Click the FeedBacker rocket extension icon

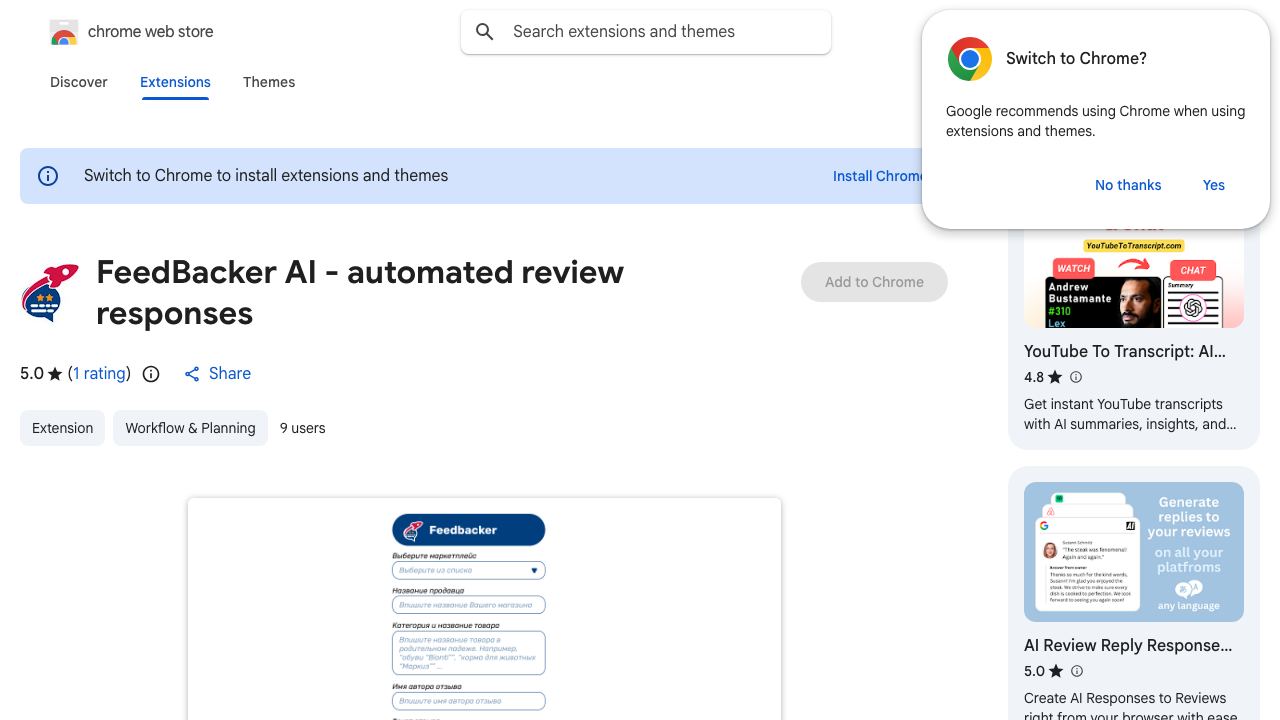click(50, 293)
